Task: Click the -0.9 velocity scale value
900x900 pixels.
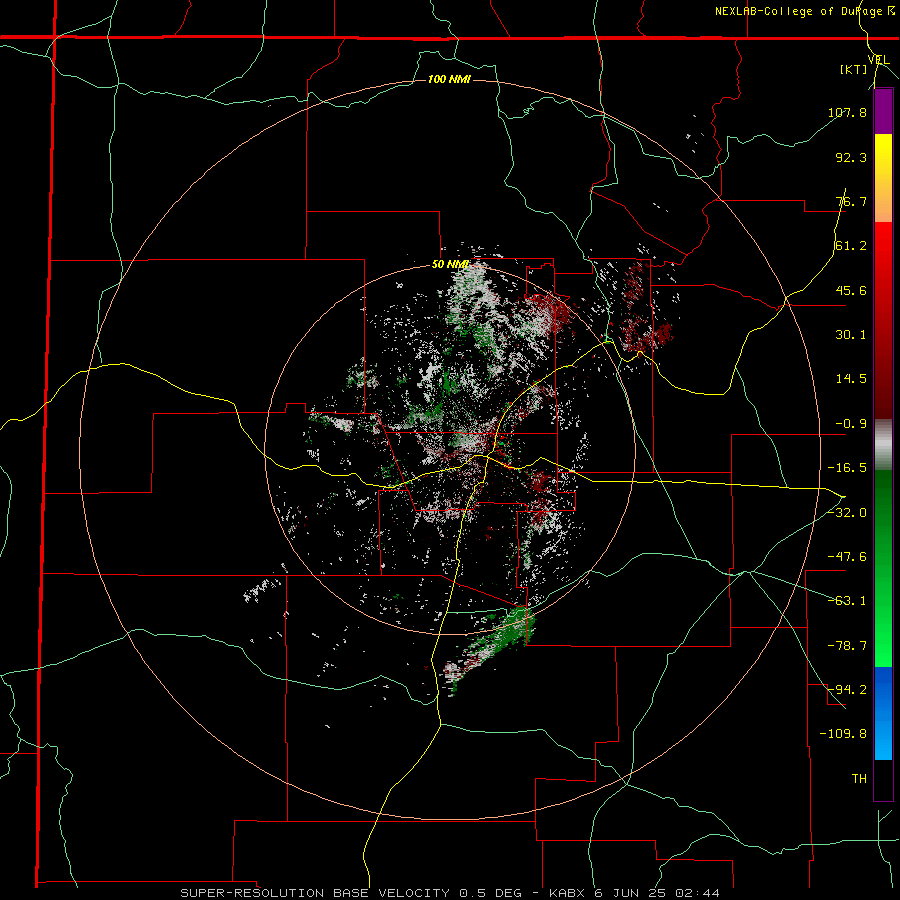Action: 851,424
